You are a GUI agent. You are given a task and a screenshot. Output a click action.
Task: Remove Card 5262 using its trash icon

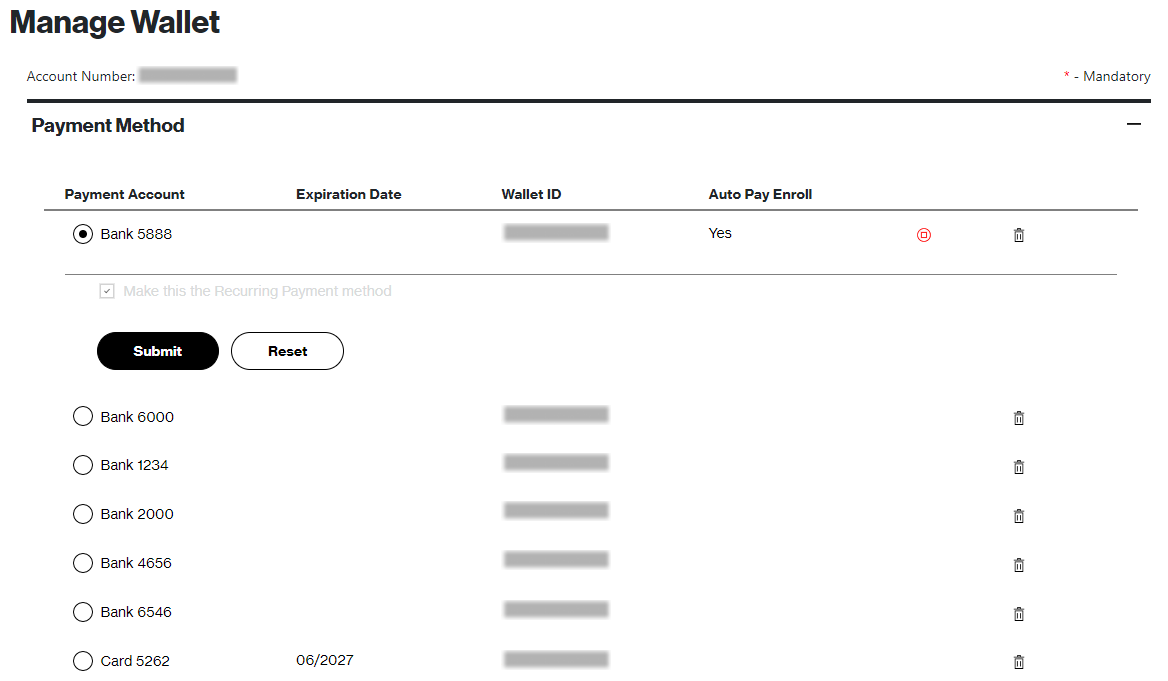coord(1019,661)
